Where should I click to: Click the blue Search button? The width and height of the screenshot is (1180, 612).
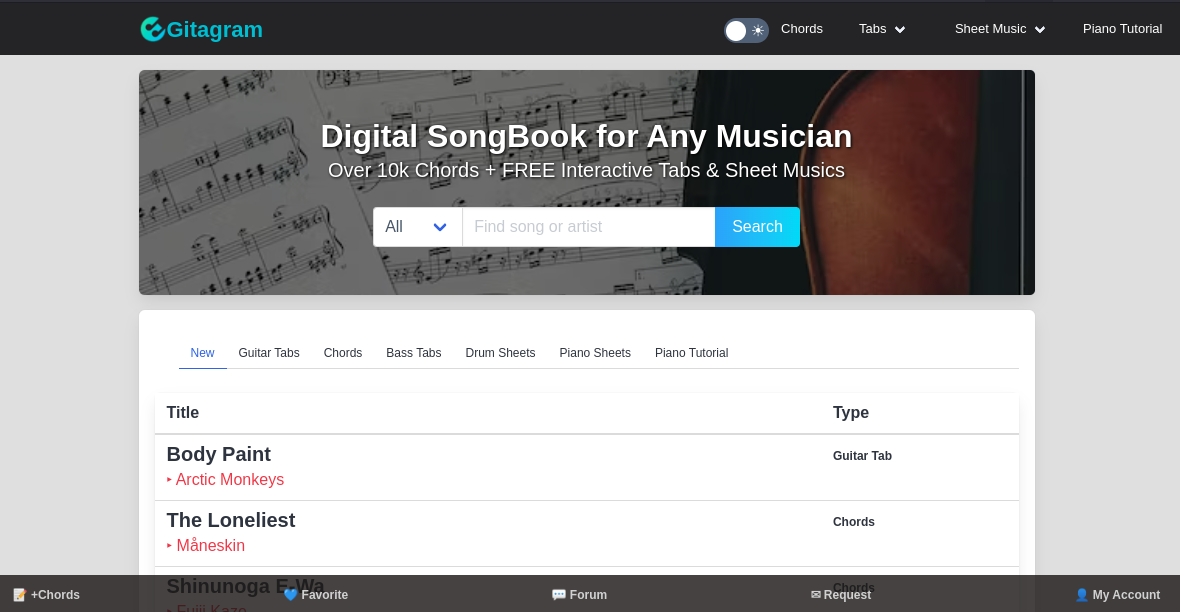757,227
